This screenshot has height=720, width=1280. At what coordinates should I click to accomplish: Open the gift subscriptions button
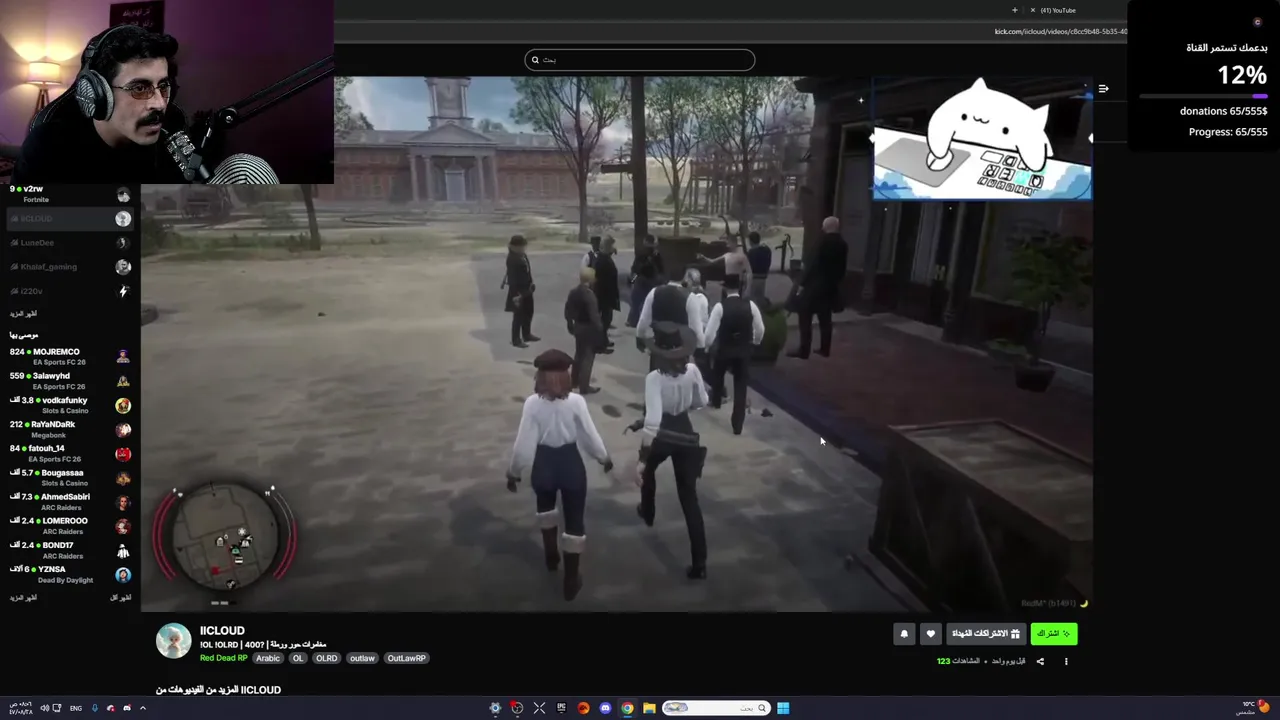(985, 633)
